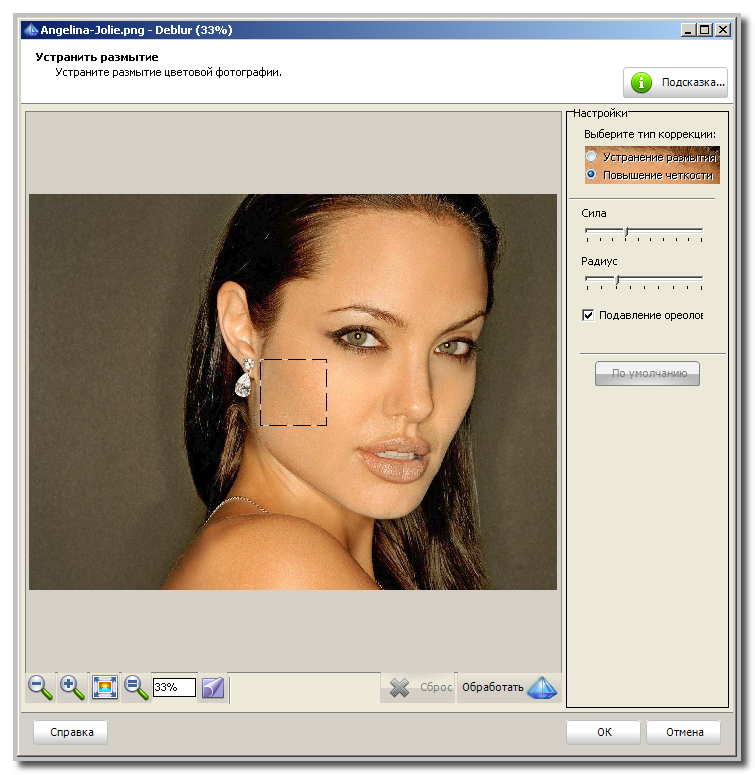
Task: Confirm with the OK button
Action: point(603,732)
